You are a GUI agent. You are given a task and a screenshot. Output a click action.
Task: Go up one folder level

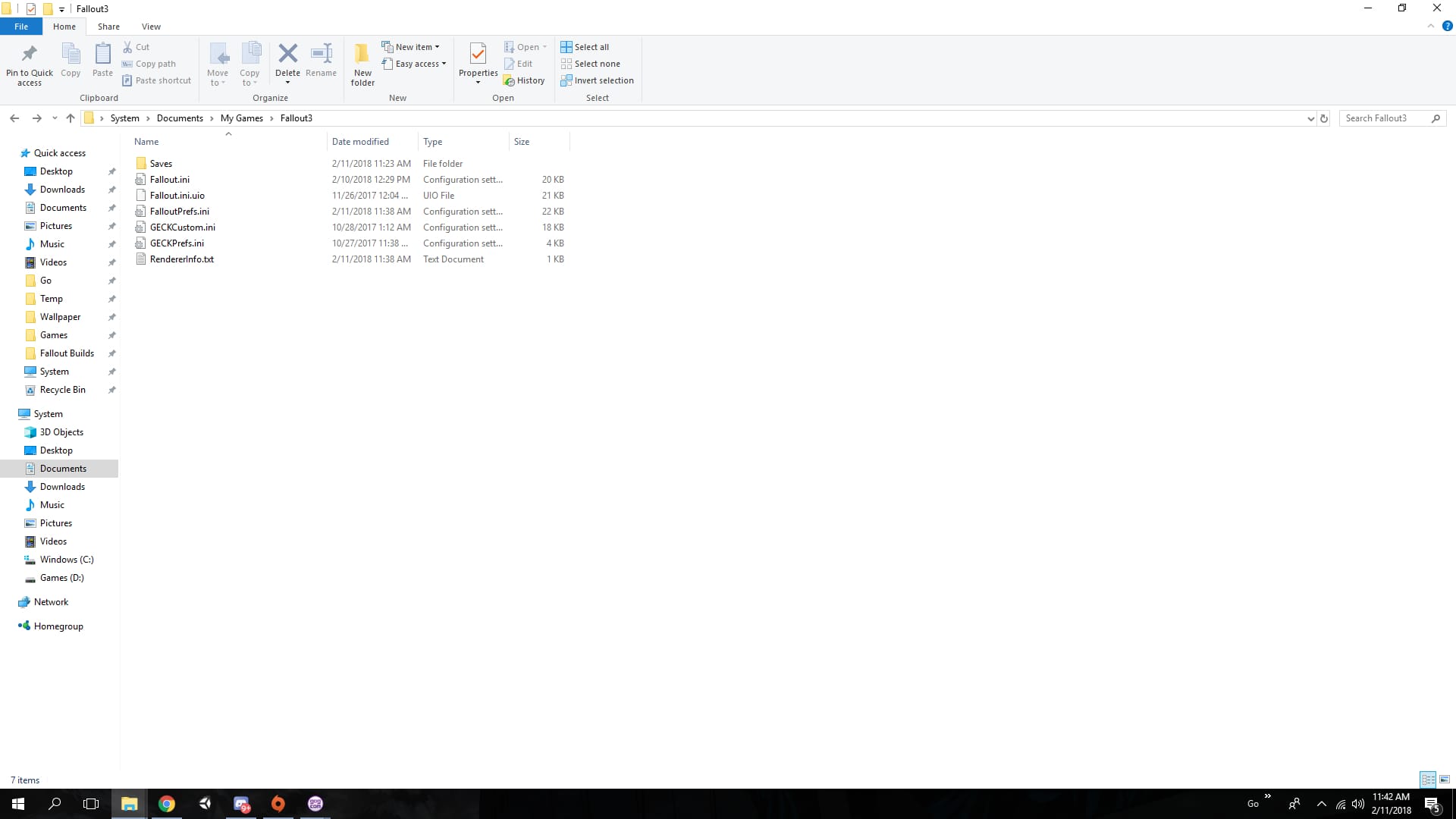[71, 118]
